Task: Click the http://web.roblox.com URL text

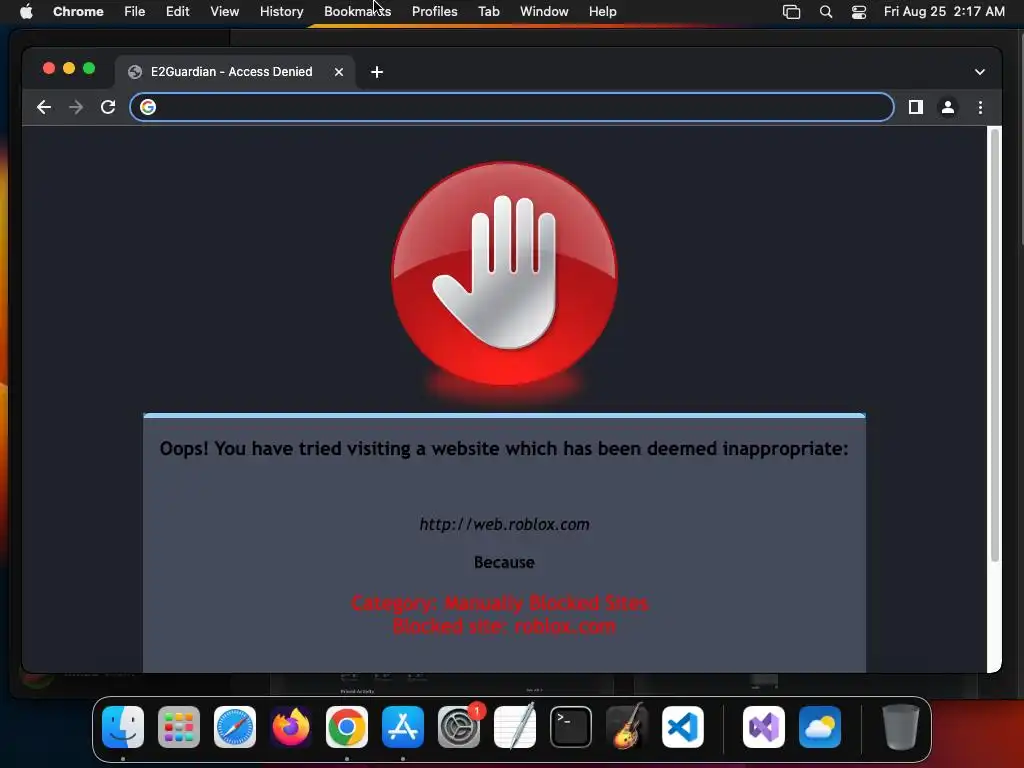Action: 504,524
